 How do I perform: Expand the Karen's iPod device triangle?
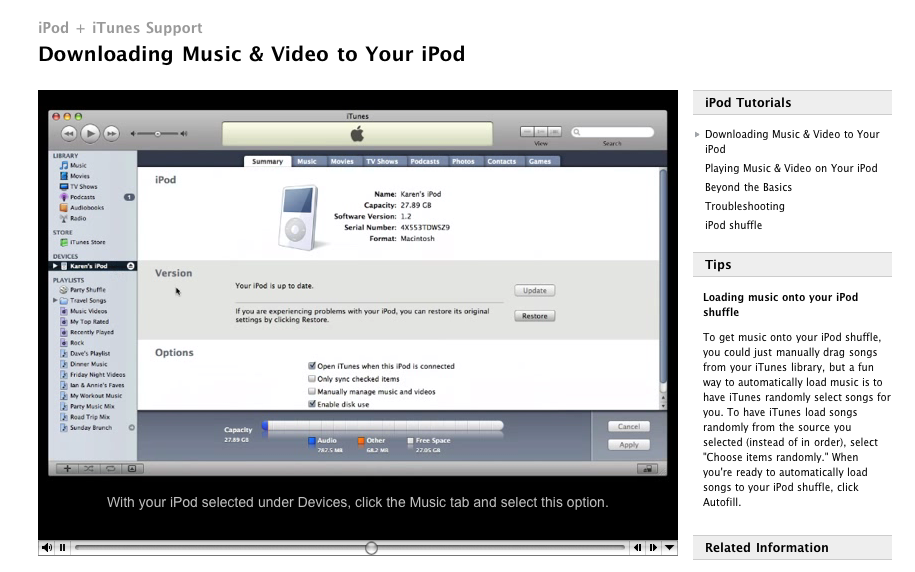(x=56, y=266)
